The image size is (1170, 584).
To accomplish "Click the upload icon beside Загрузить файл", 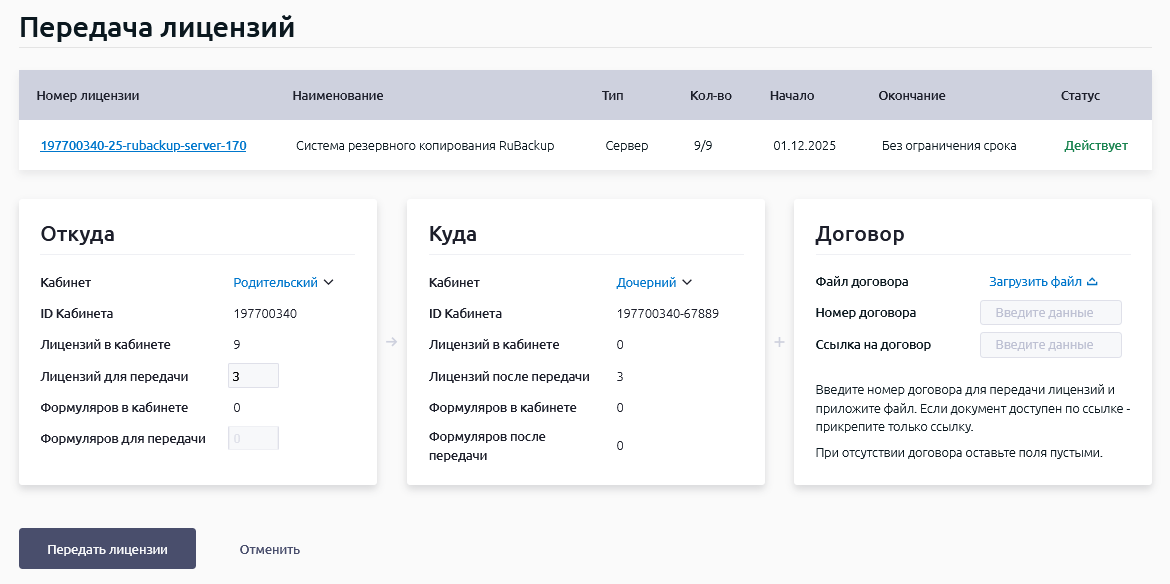I will pos(1092,282).
